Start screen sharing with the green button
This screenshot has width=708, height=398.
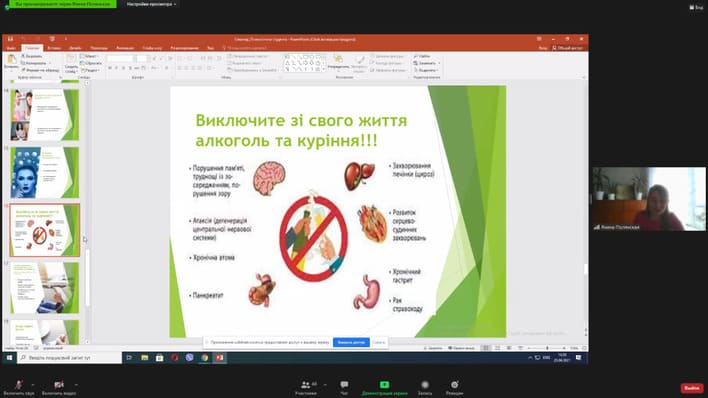point(384,387)
